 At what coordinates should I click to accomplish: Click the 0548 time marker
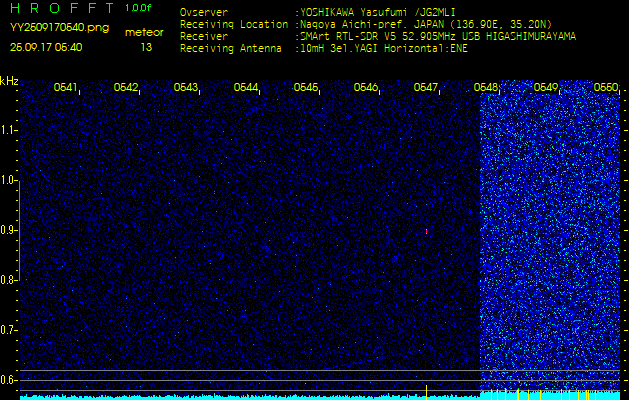[485, 87]
